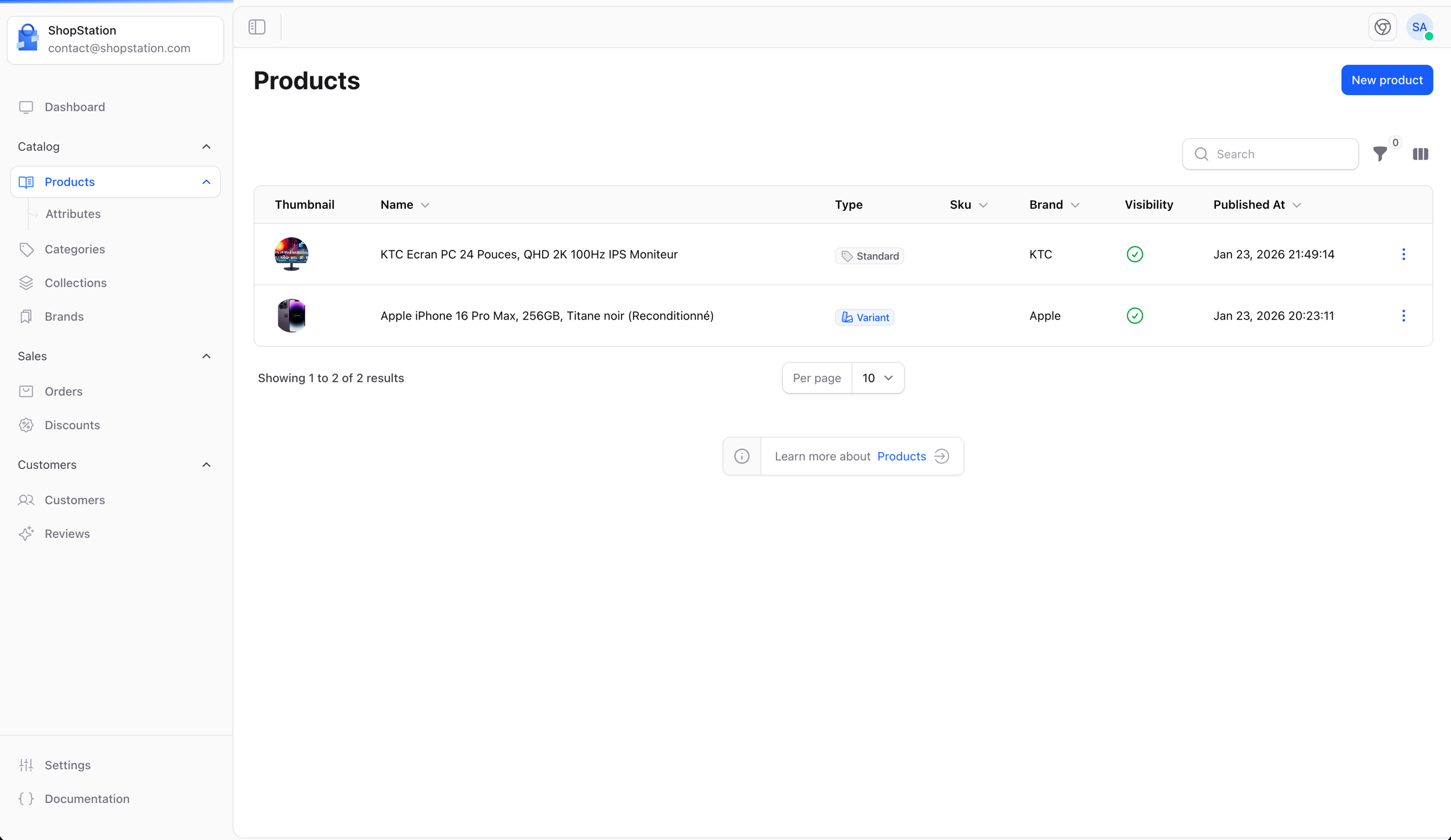Open Attributes under Products
This screenshot has width=1451, height=840.
coord(73,213)
